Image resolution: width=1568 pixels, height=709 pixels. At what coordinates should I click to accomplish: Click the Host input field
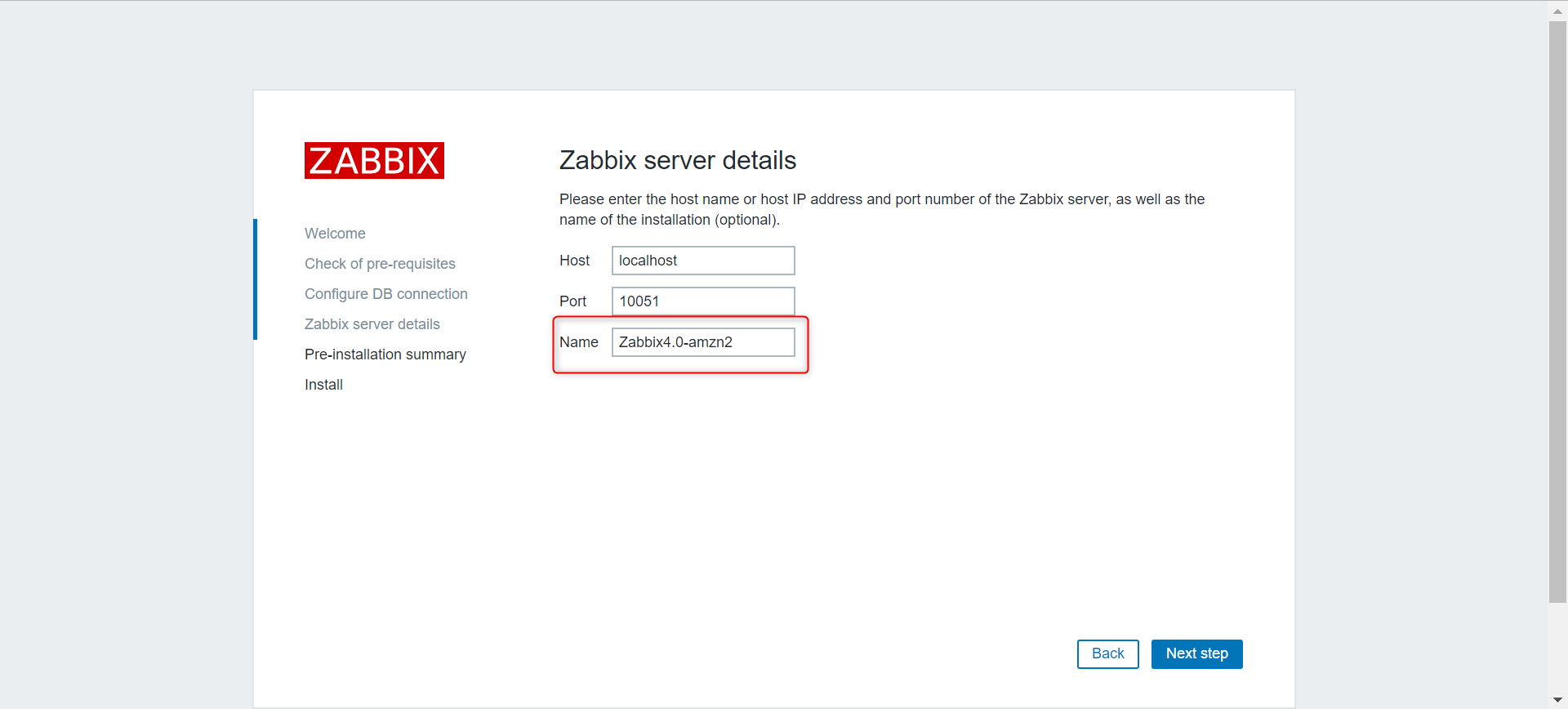(703, 261)
